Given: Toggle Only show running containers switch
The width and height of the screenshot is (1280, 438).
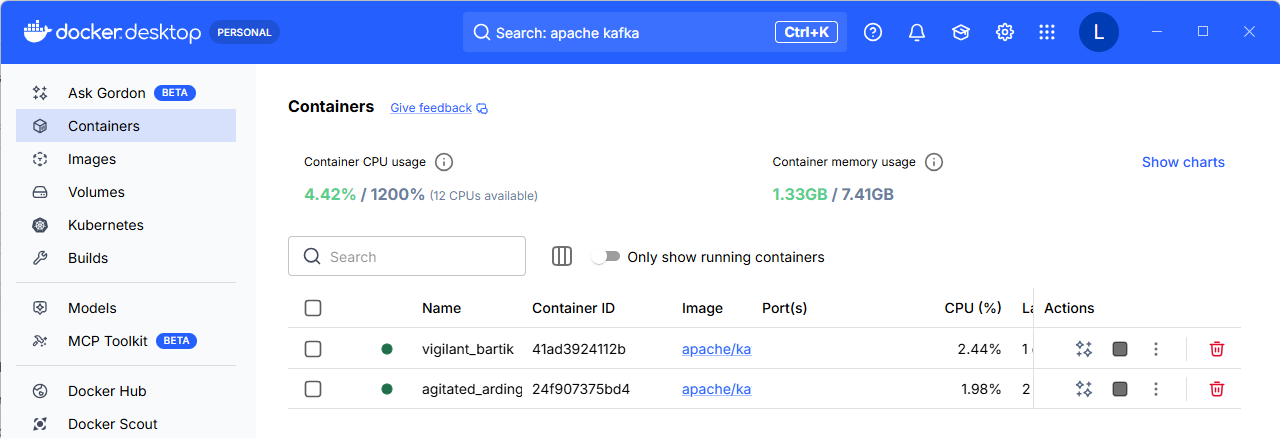Looking at the screenshot, I should click(x=605, y=257).
